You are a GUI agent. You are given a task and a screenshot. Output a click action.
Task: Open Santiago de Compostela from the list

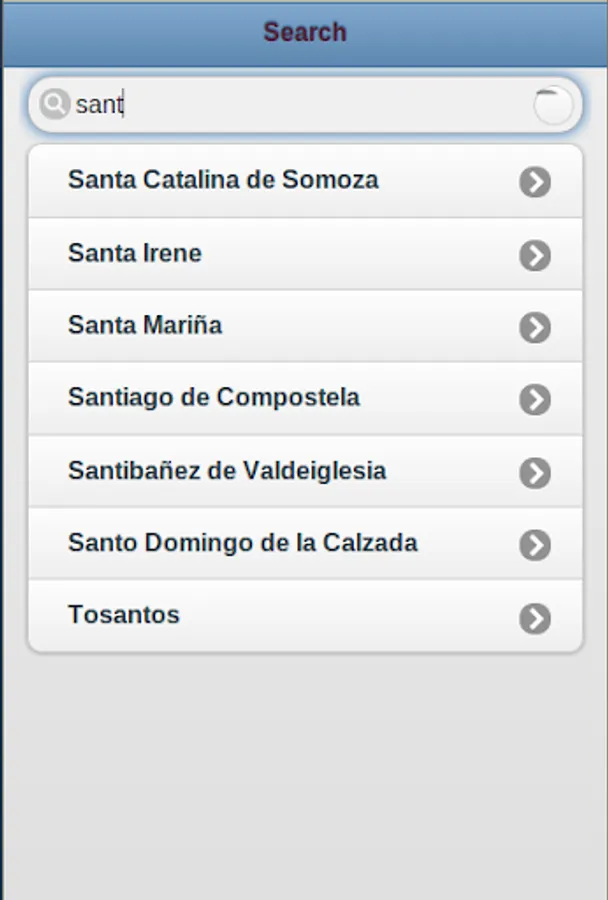pos(214,397)
